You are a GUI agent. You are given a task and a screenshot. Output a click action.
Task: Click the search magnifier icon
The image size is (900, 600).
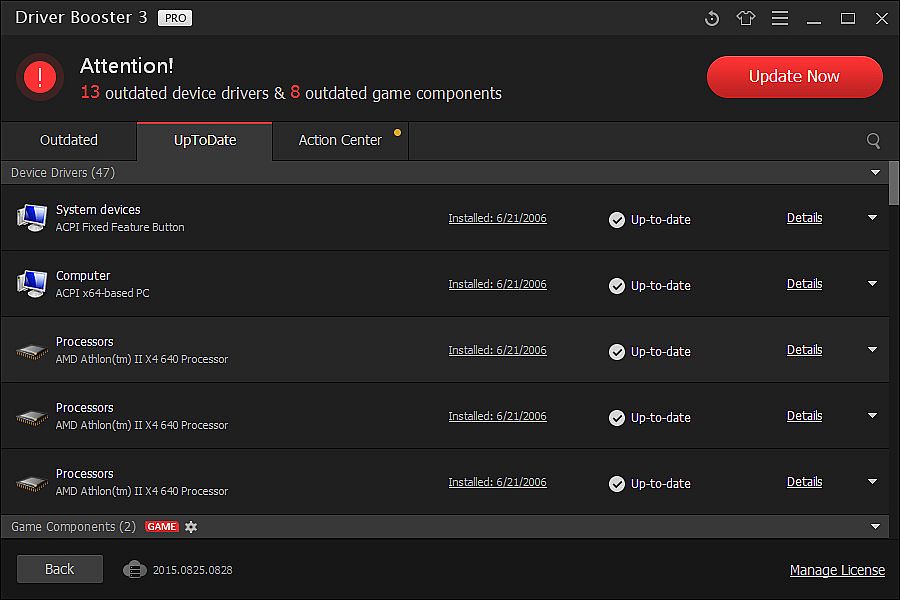[873, 141]
